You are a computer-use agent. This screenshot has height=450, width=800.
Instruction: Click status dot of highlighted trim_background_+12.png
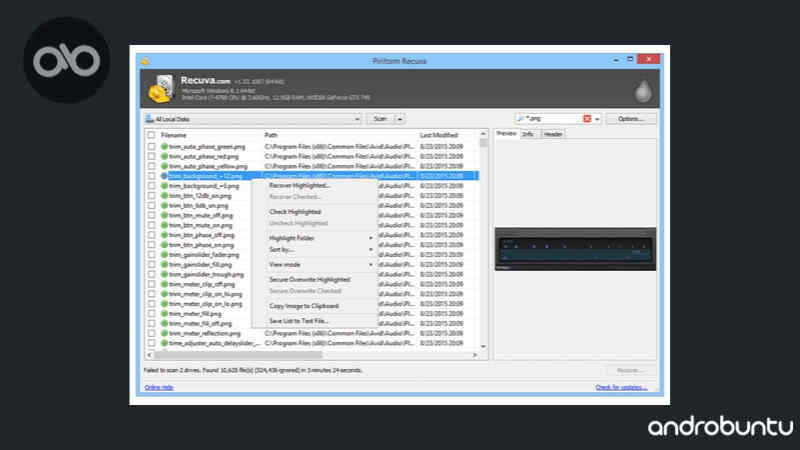164,176
